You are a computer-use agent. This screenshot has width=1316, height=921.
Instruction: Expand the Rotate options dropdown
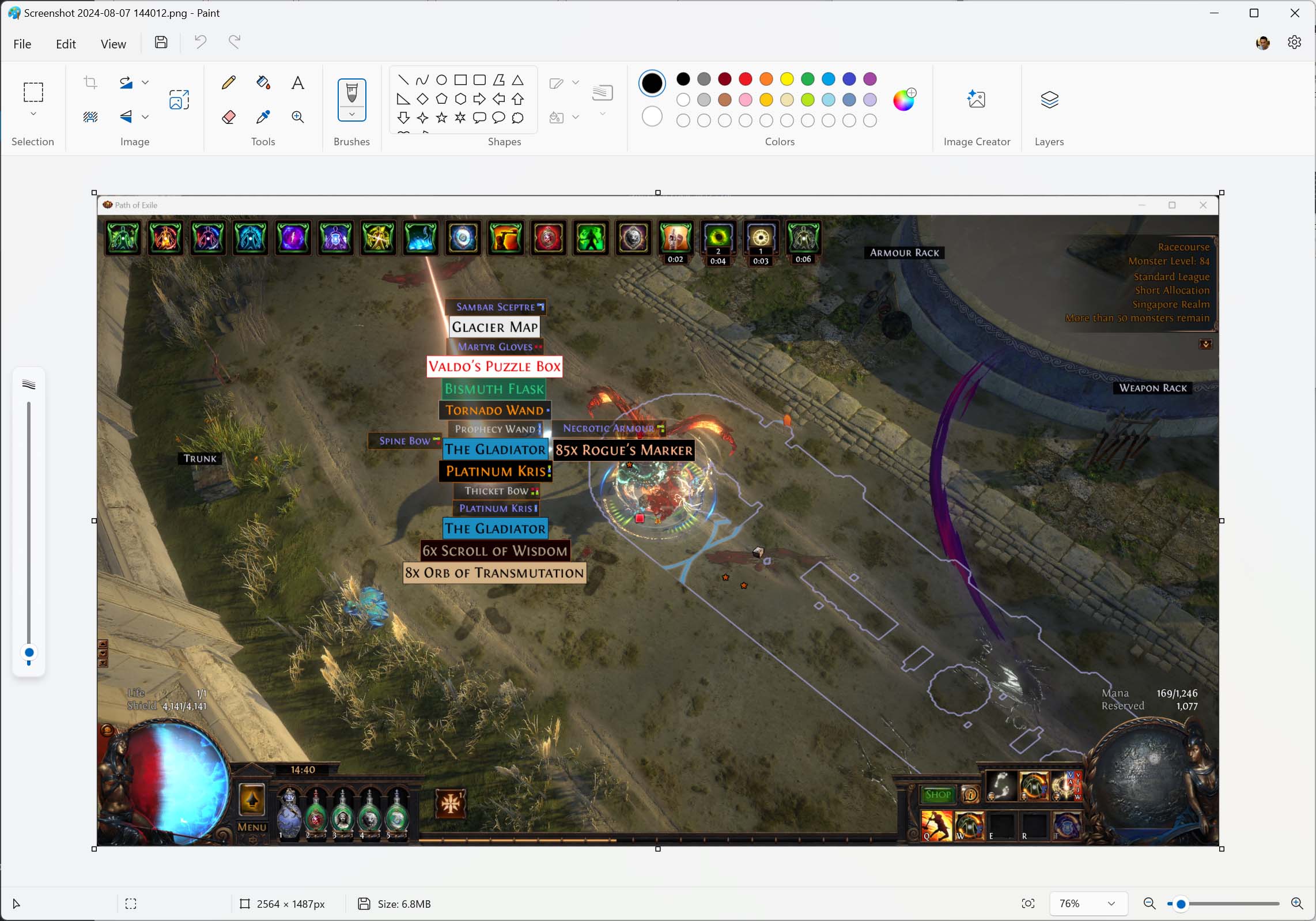tap(145, 82)
